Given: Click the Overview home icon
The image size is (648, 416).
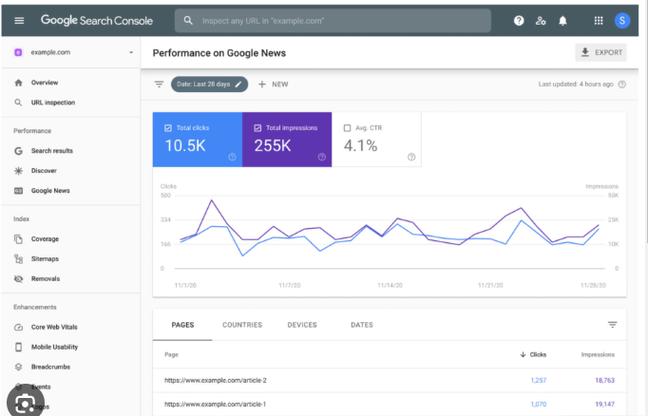Looking at the screenshot, I should point(18,83).
